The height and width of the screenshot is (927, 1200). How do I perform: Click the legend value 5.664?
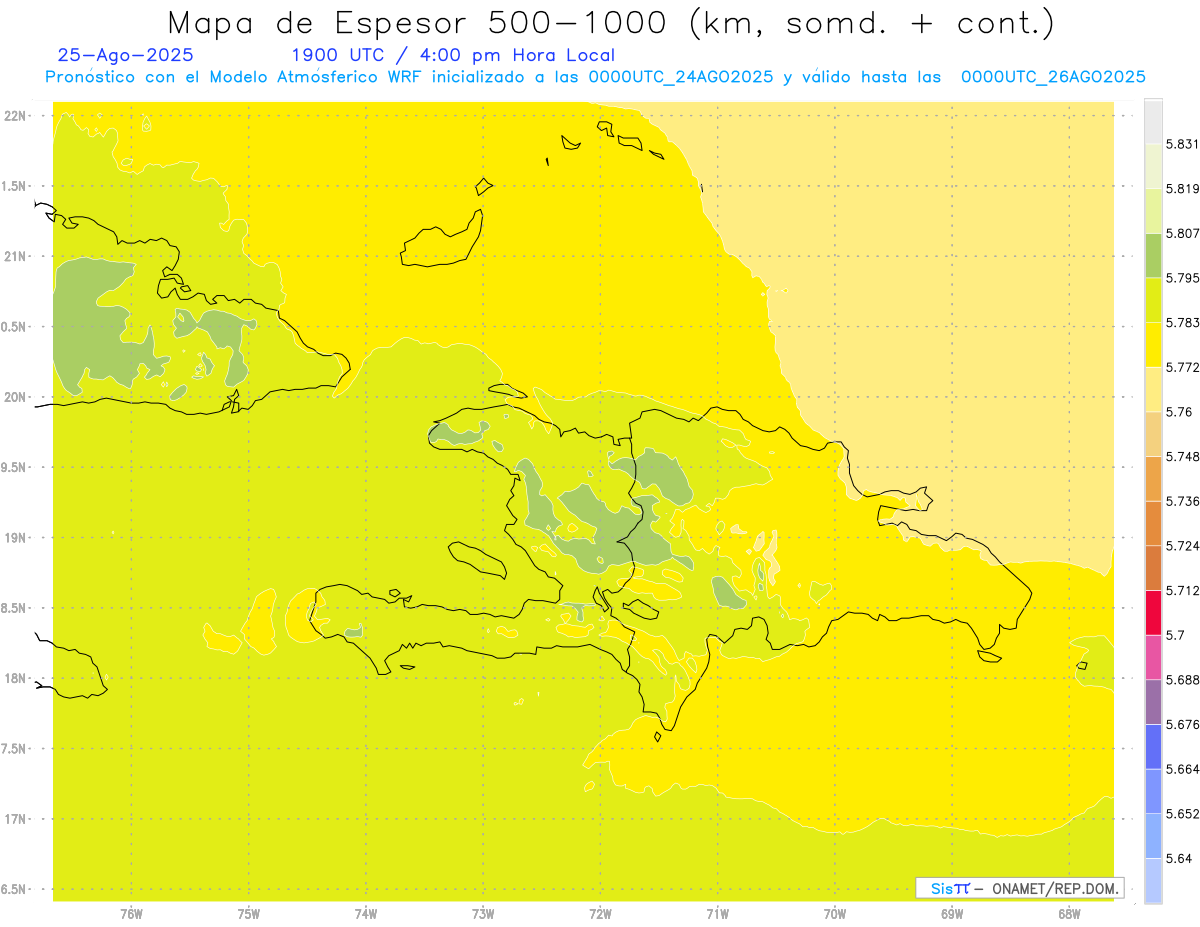pyautogui.click(x=1182, y=768)
